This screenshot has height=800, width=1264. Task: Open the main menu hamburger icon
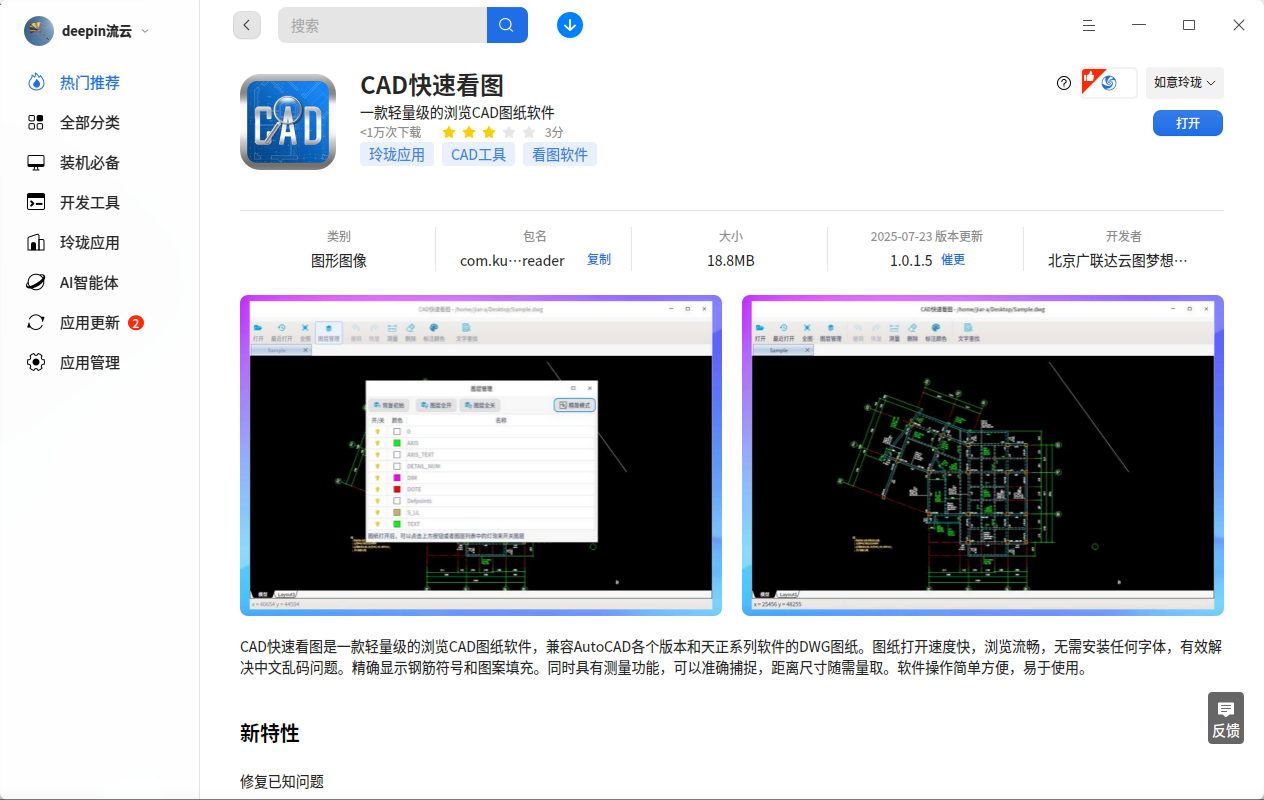(x=1089, y=25)
